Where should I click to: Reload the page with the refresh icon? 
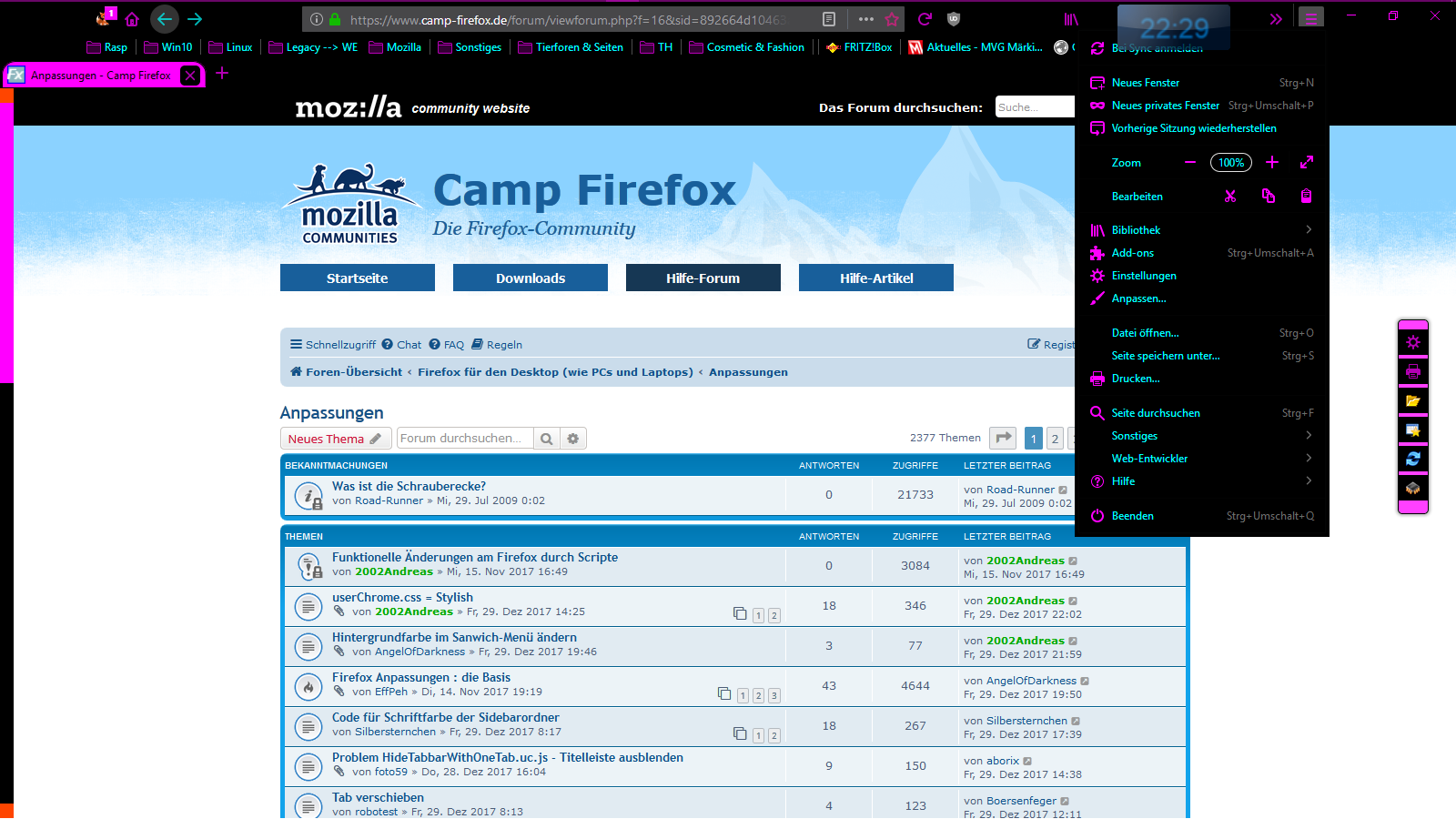point(925,19)
